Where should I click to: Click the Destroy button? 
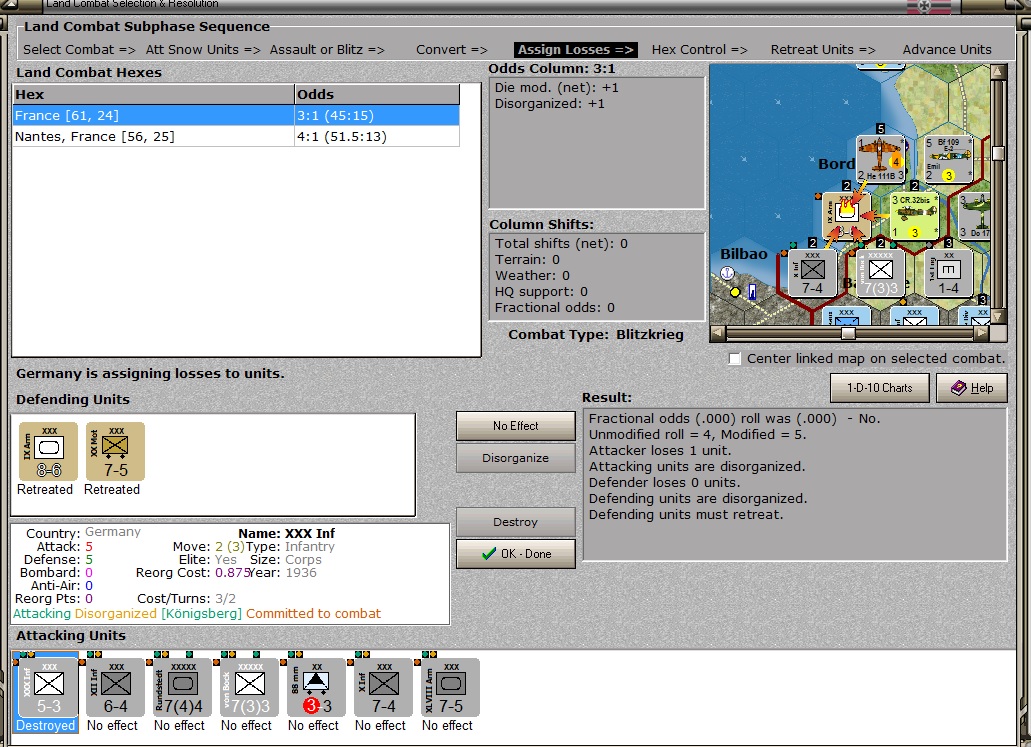click(516, 522)
